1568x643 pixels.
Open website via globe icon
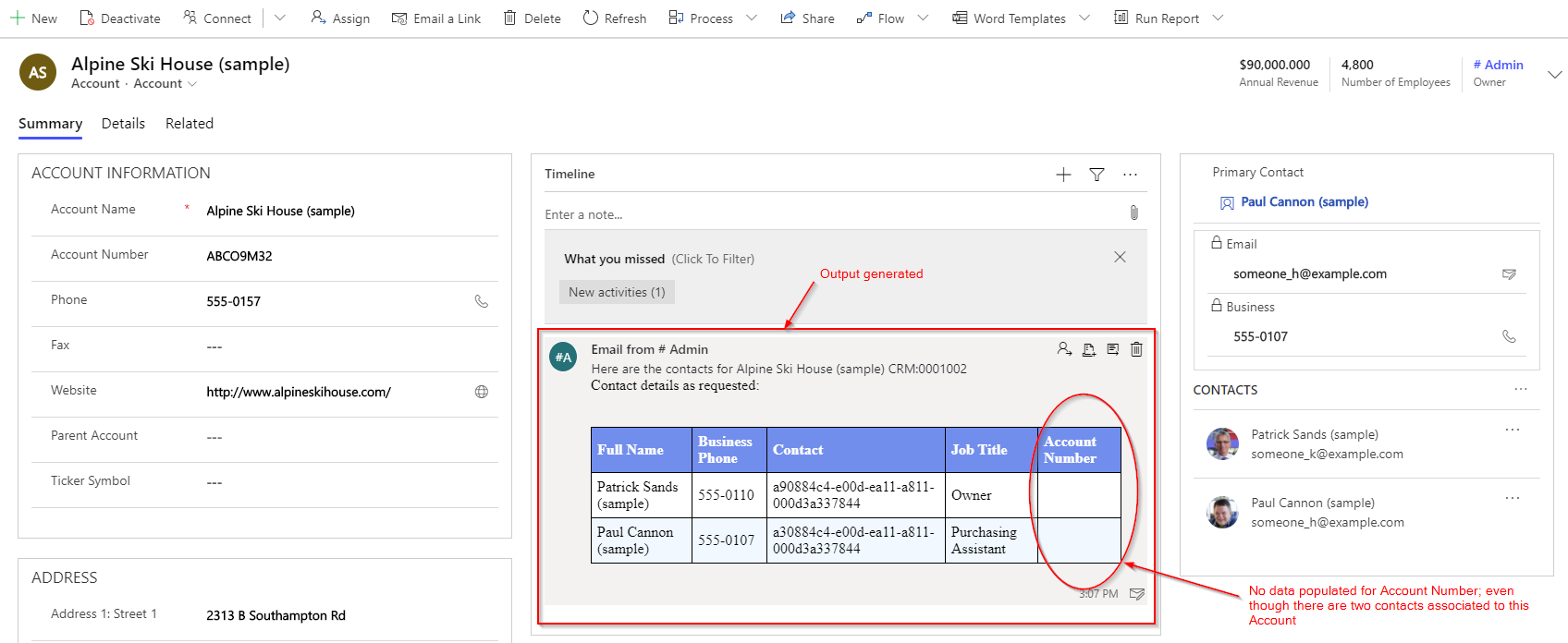(x=481, y=392)
